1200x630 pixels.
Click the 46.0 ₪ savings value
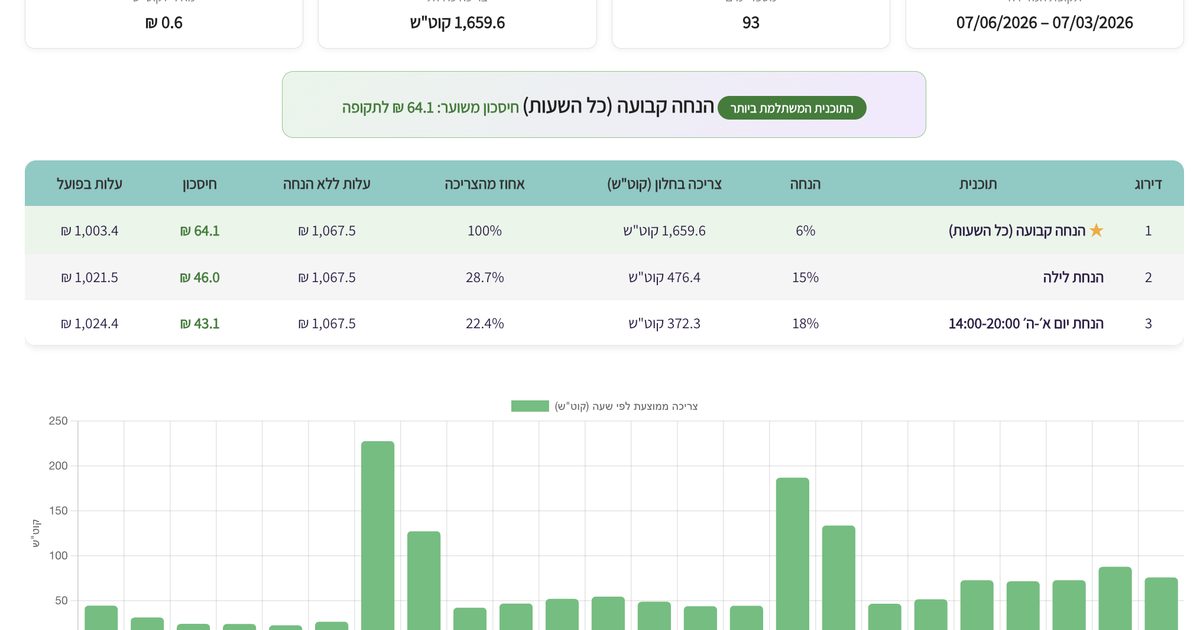[200, 277]
